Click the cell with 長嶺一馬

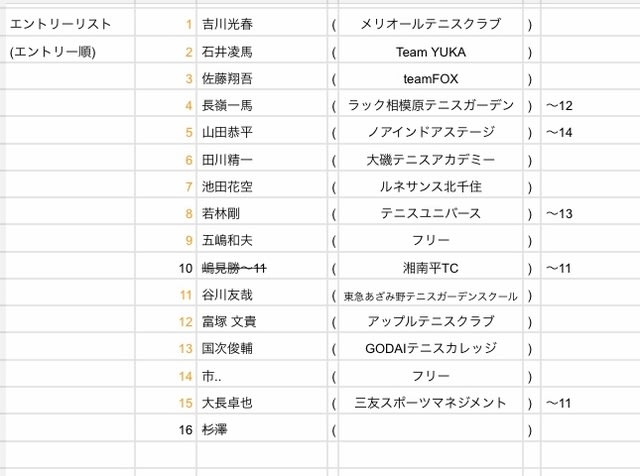click(x=262, y=105)
